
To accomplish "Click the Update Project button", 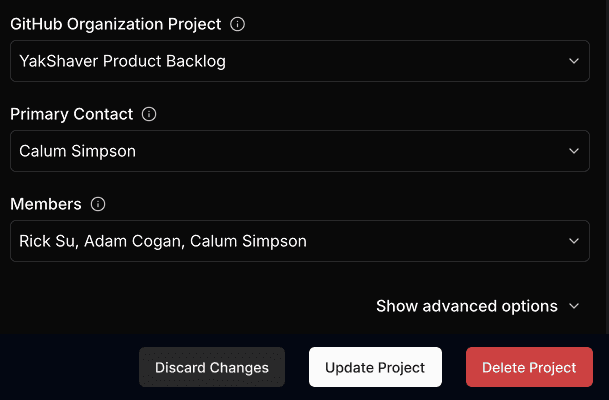I will pos(375,367).
